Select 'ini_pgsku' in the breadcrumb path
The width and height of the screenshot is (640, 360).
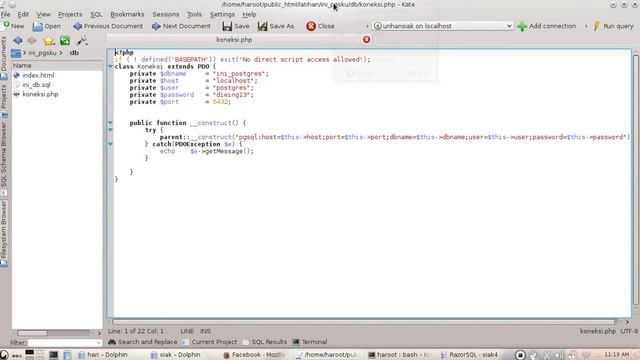42,53
